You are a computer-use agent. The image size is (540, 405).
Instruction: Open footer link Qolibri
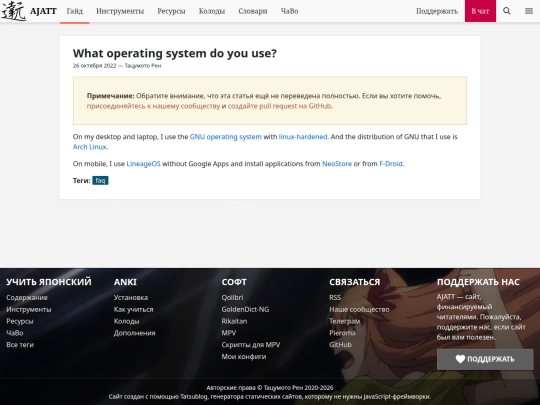tap(232, 298)
